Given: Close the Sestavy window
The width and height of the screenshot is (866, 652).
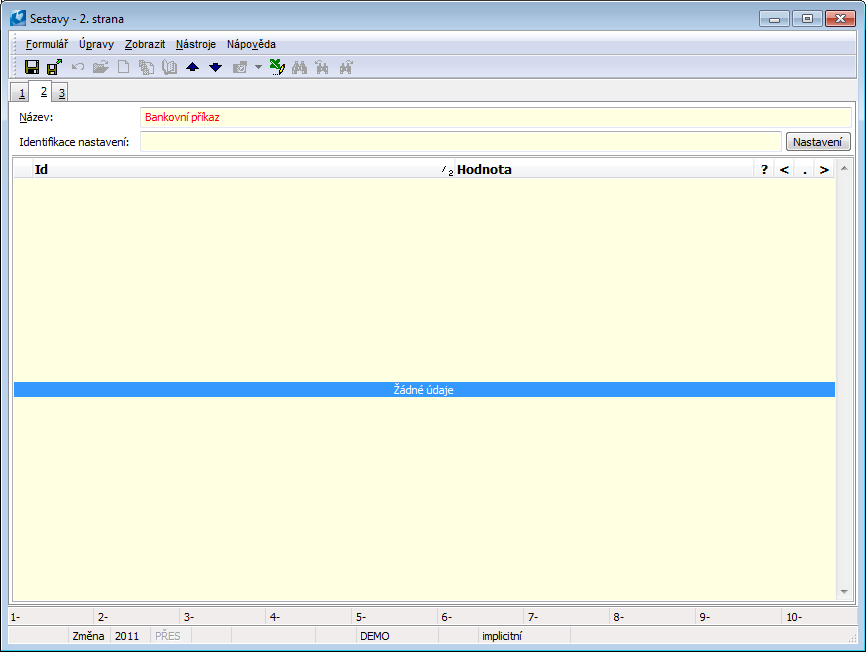Looking at the screenshot, I should point(840,19).
